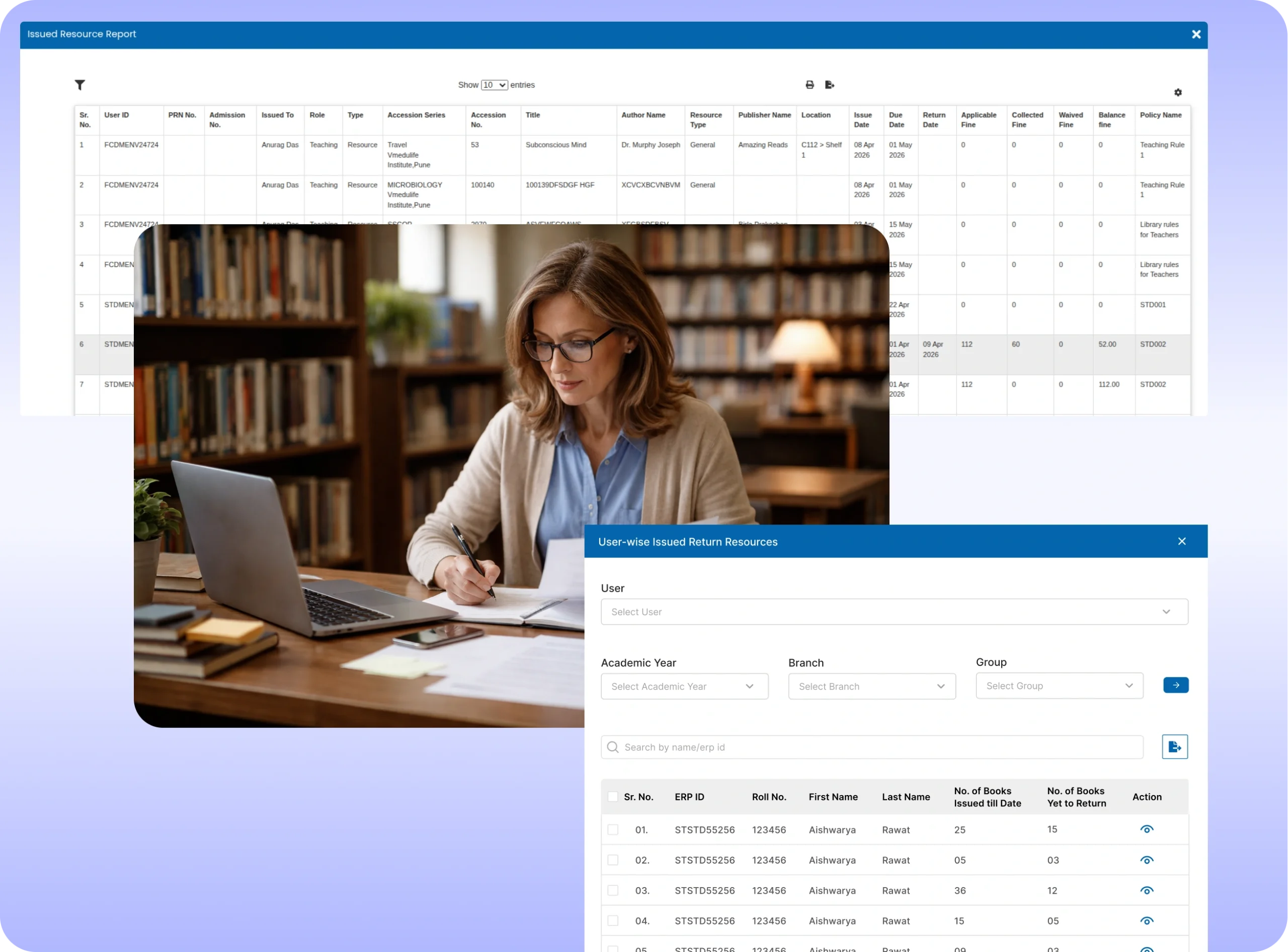The image size is (1288, 952).
Task: View details eye icon for row 01.
Action: tap(1146, 829)
